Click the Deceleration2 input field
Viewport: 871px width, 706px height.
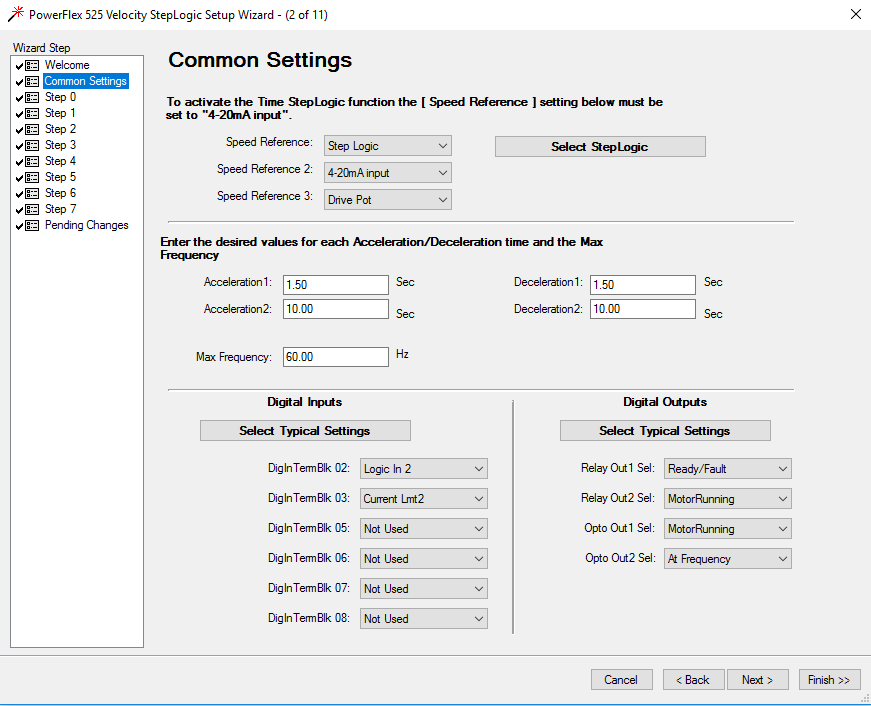click(x=643, y=309)
